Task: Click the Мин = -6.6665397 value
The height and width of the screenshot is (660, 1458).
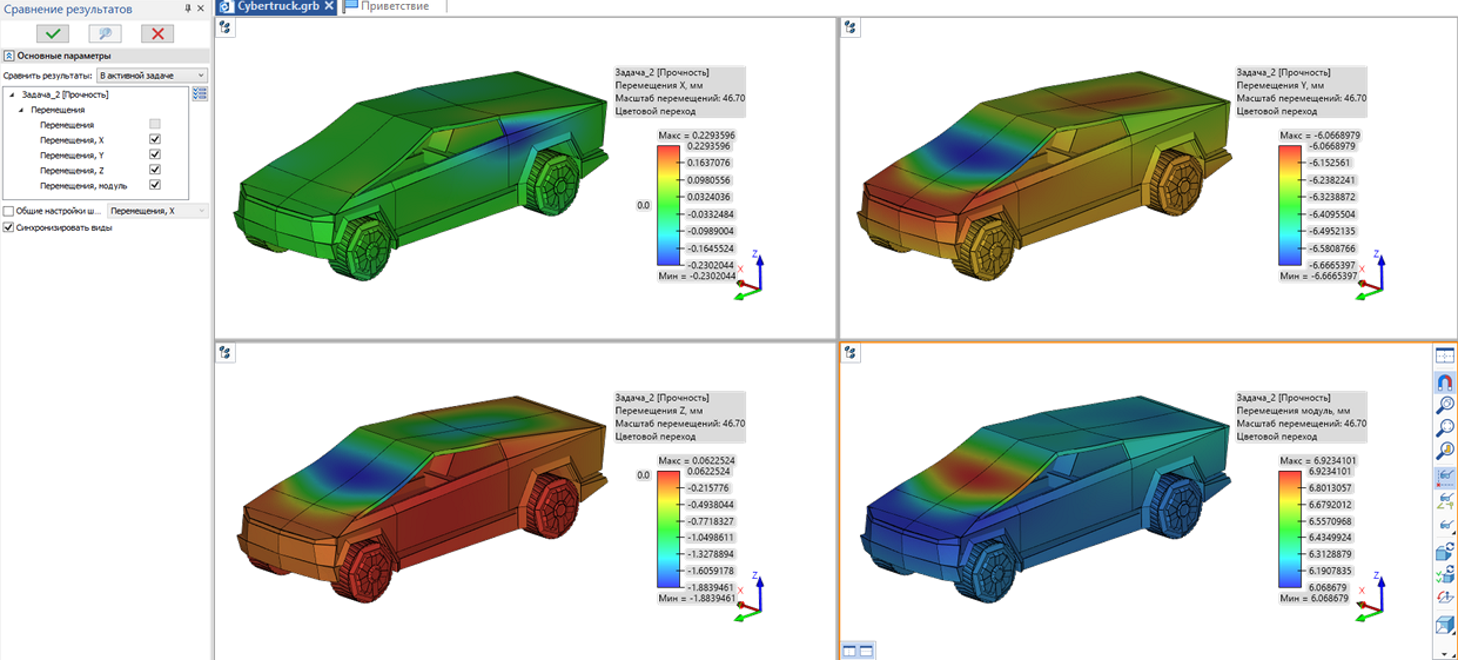Action: click(x=1319, y=276)
